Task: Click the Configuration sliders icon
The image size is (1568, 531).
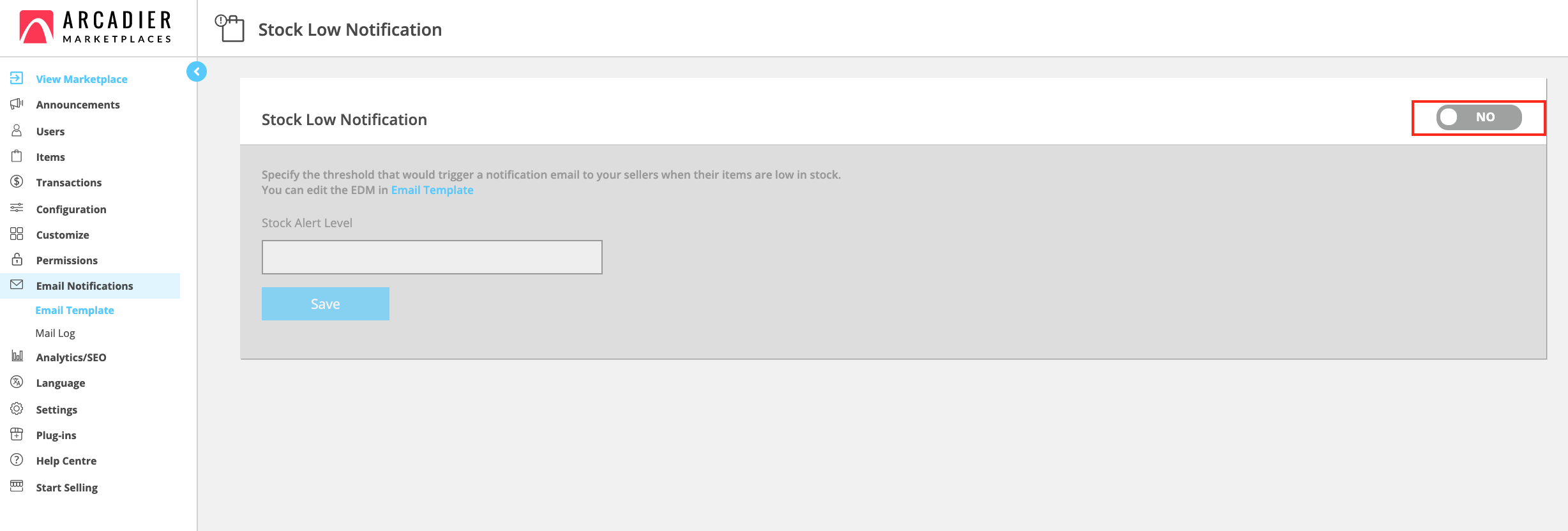Action: (x=17, y=208)
